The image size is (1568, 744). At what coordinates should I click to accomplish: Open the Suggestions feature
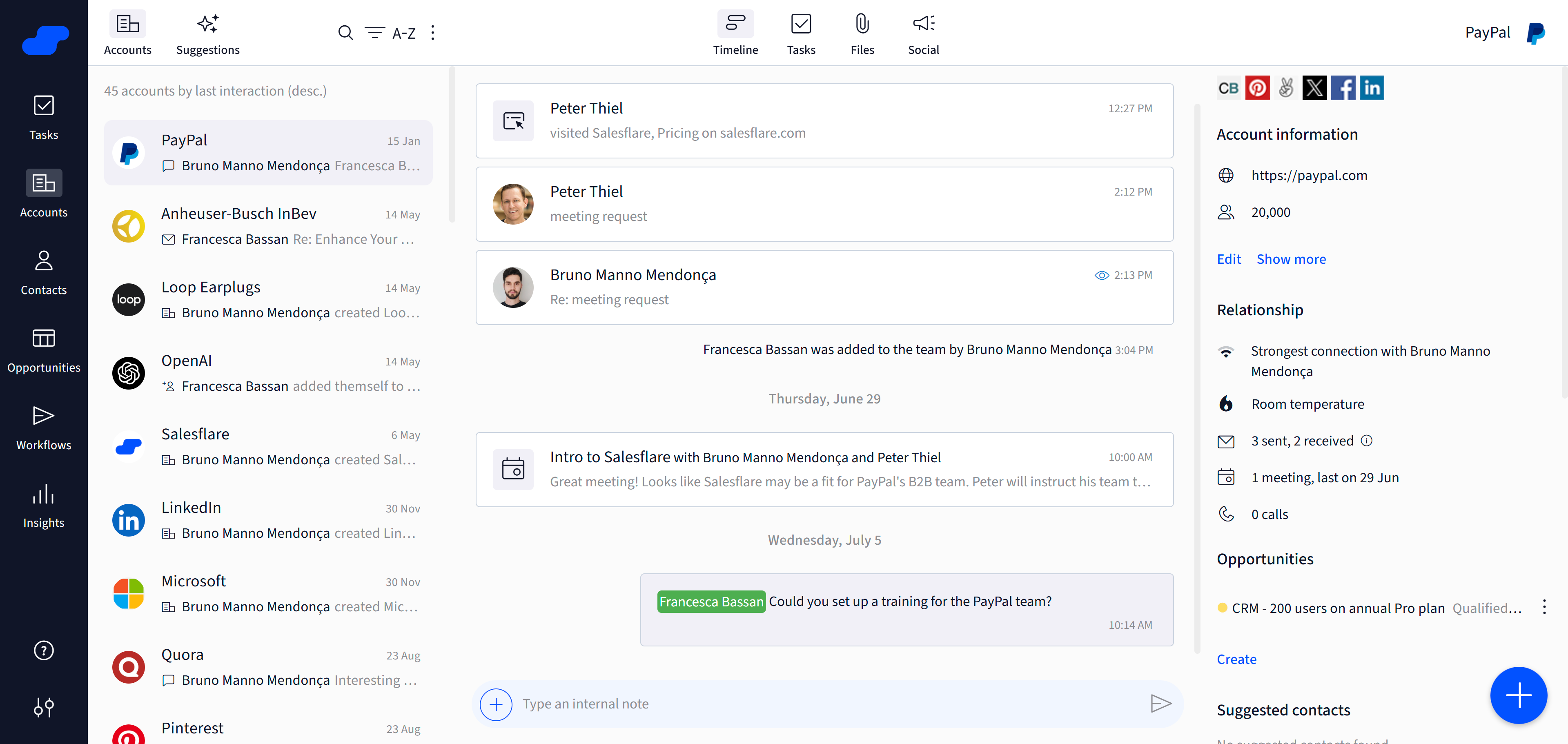pos(207,32)
